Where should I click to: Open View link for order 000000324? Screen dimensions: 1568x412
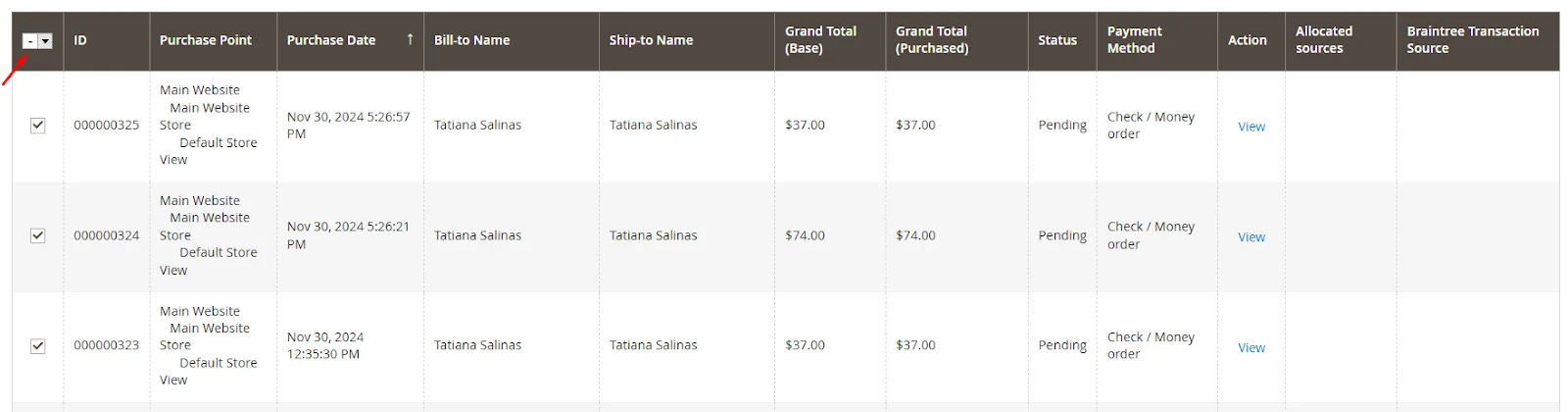click(1251, 237)
